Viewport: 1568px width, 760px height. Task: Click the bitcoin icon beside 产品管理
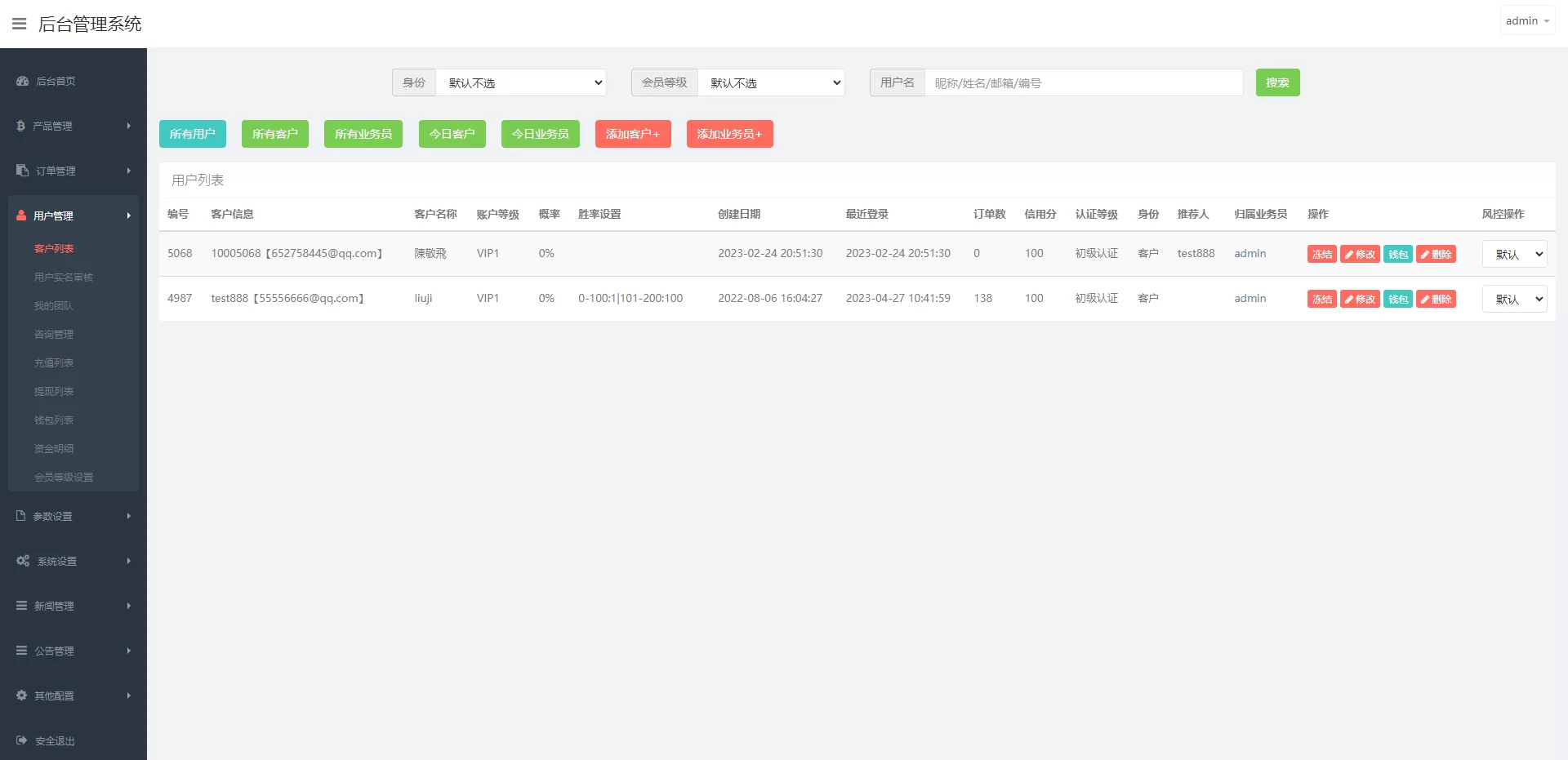pos(20,126)
